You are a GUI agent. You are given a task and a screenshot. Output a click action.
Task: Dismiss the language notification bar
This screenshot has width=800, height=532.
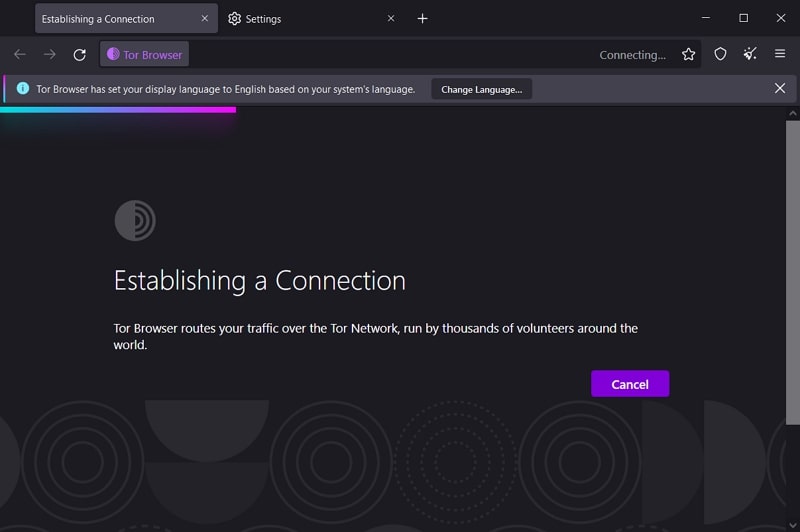(780, 88)
